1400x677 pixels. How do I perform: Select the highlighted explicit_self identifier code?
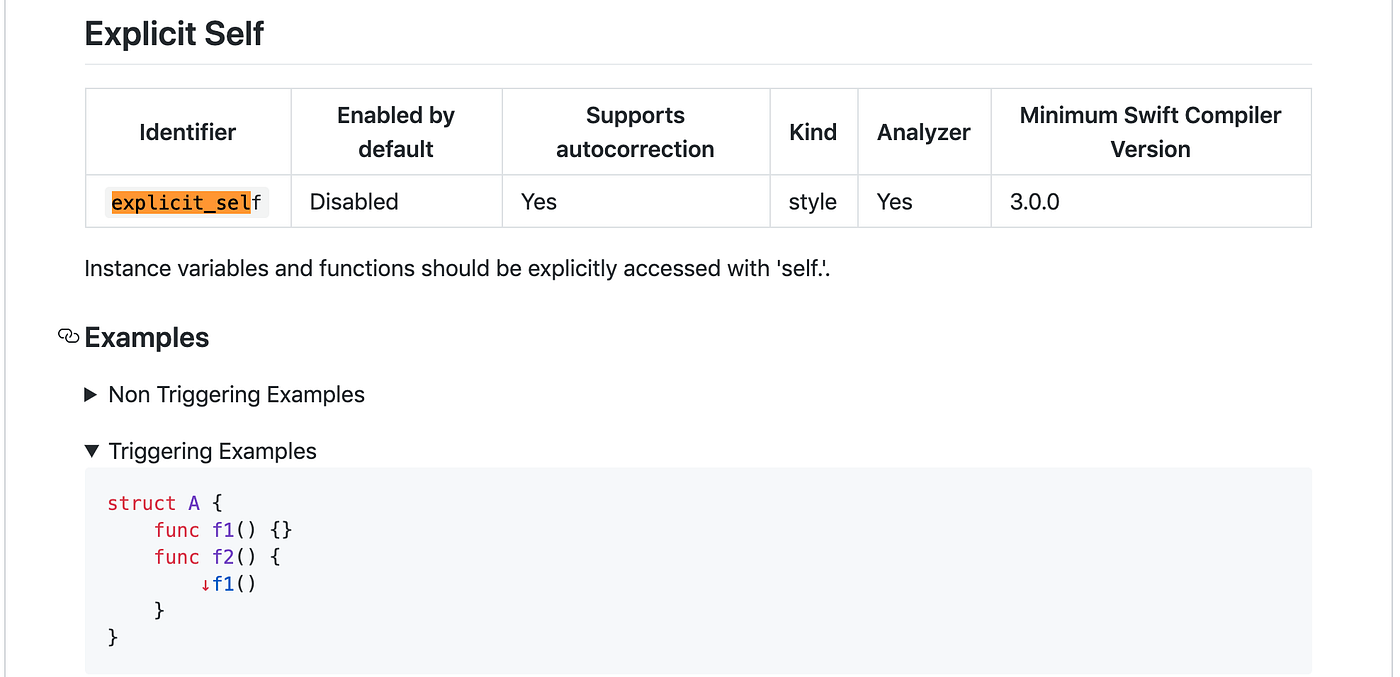[186, 203]
